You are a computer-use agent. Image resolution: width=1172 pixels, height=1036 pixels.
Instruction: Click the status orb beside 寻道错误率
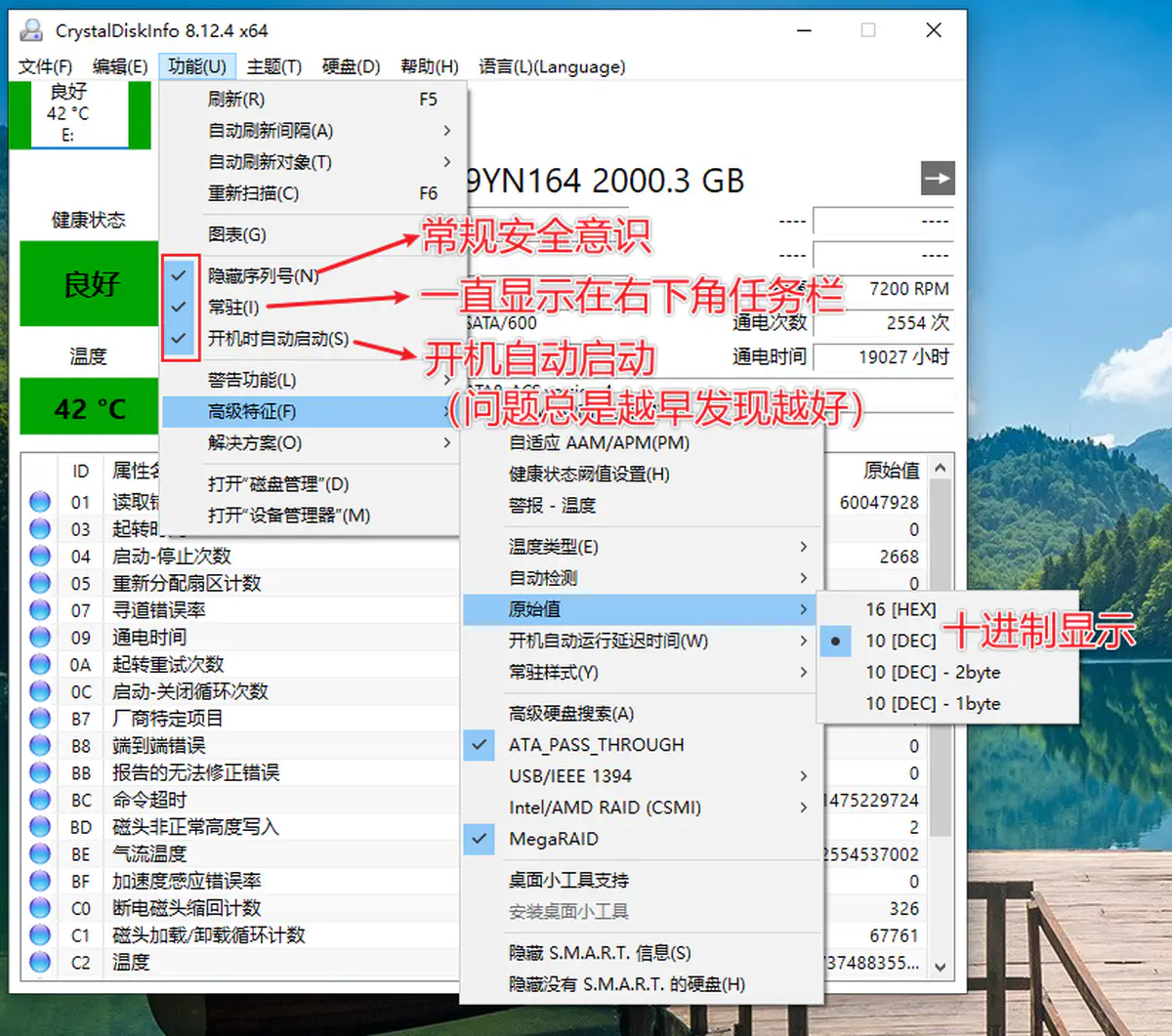click(40, 610)
